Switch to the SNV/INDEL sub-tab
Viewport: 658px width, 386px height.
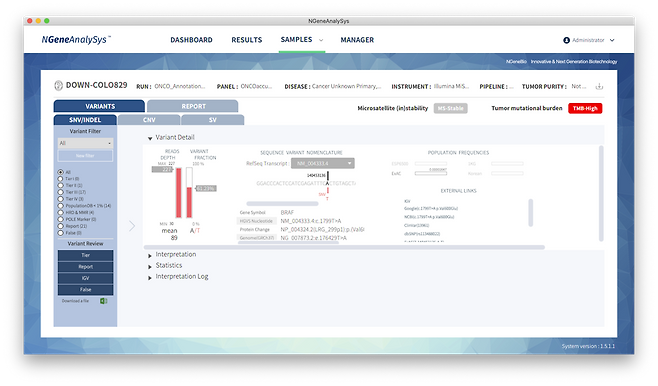coord(85,120)
